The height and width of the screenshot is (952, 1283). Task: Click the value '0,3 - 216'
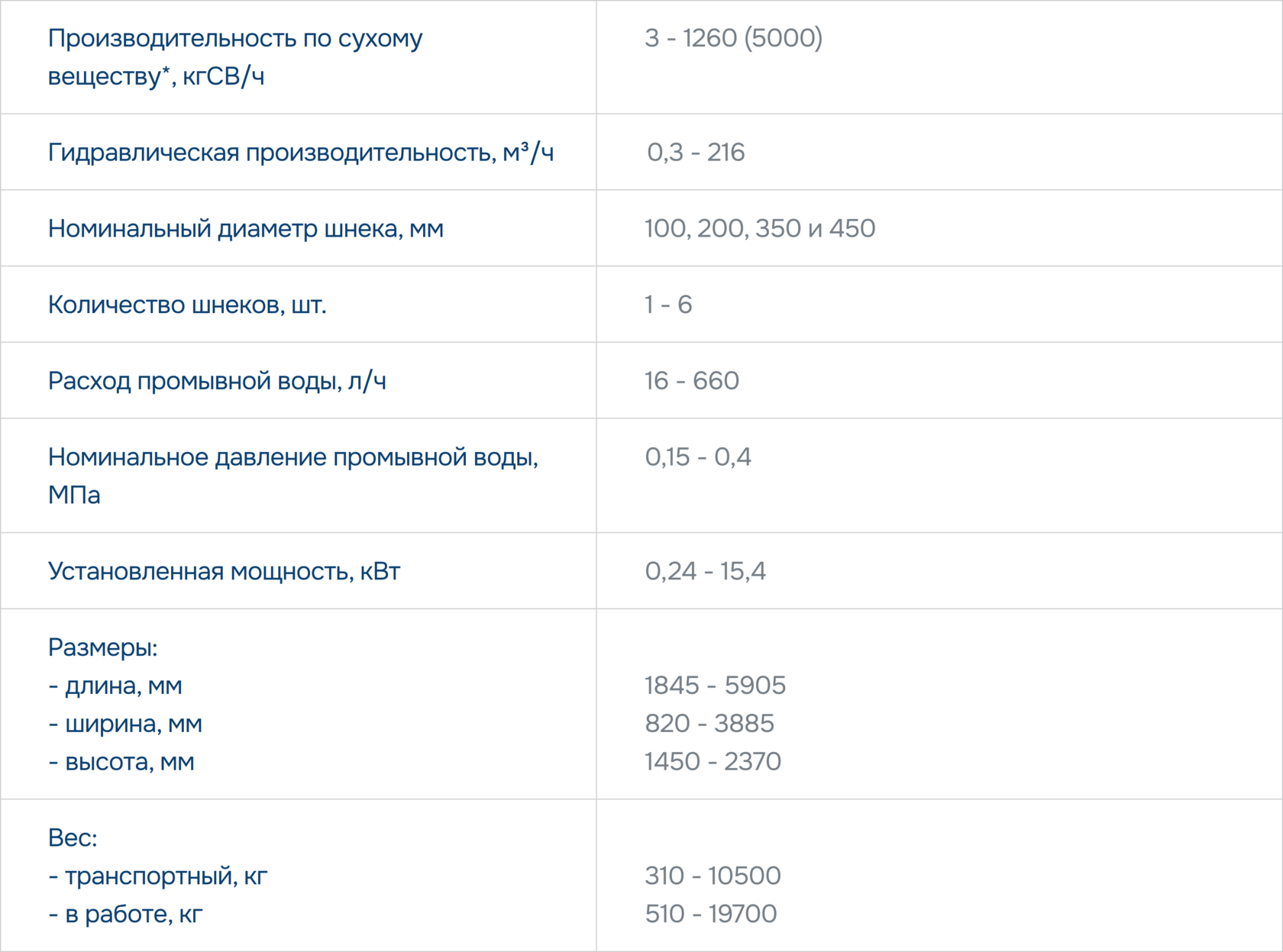click(x=695, y=152)
